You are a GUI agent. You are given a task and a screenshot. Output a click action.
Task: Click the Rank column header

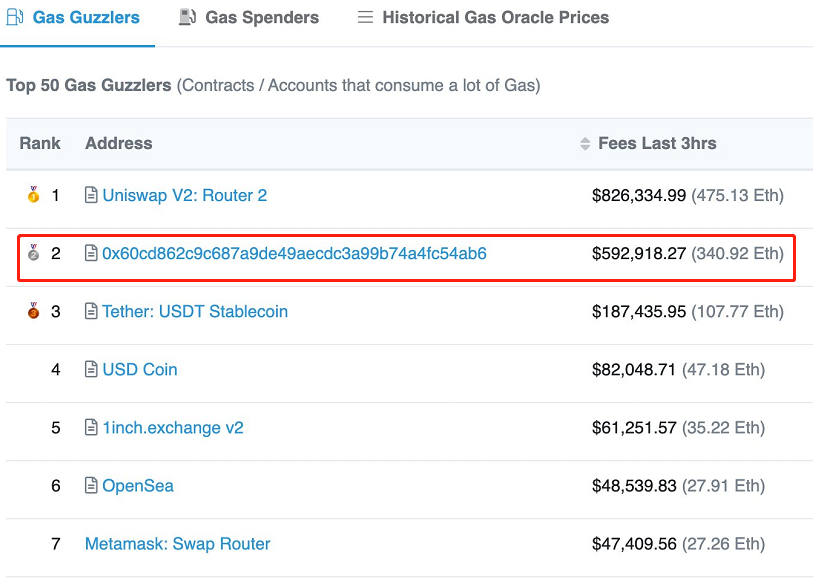[40, 143]
